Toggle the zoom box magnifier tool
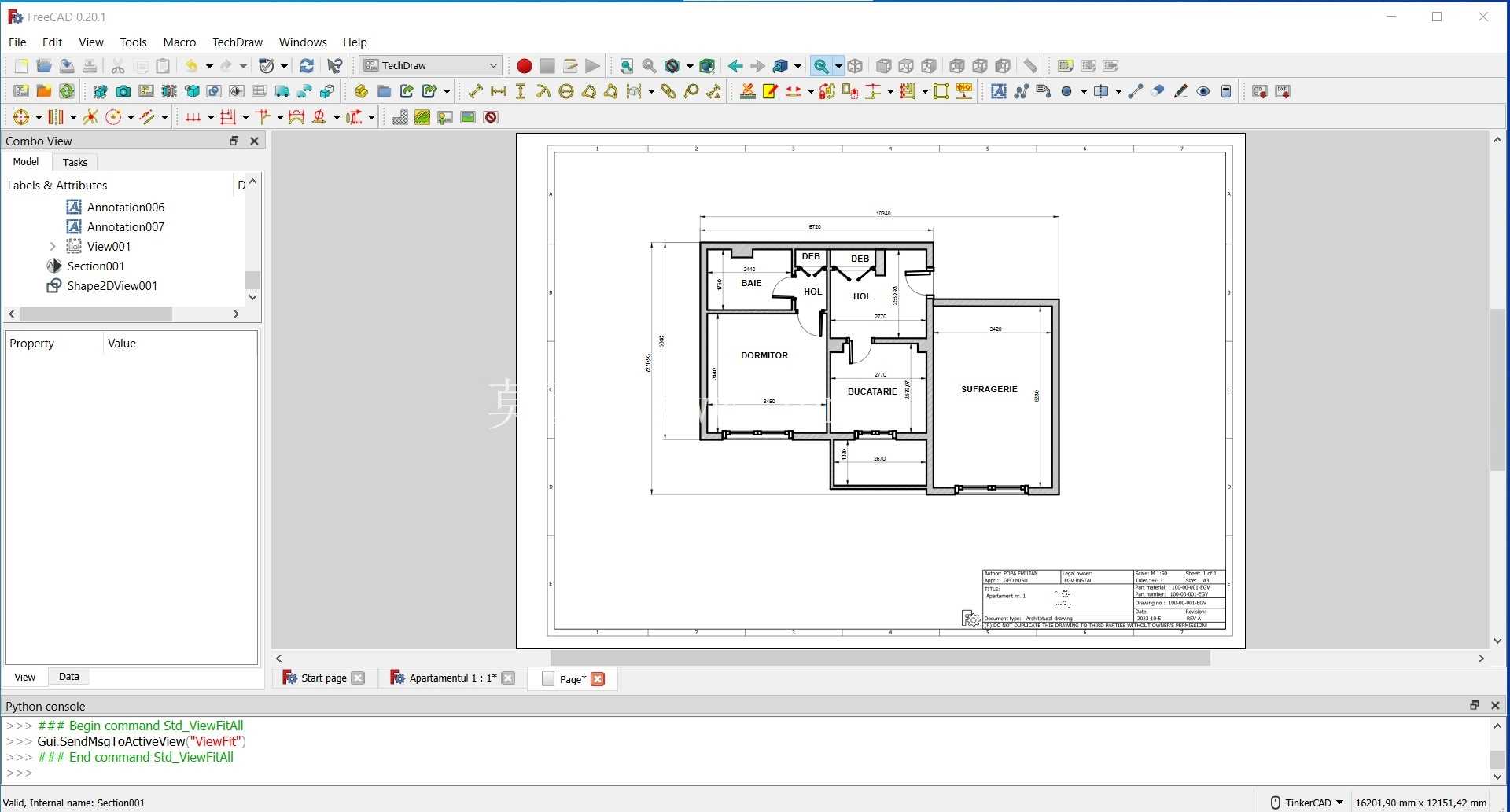 click(x=820, y=66)
